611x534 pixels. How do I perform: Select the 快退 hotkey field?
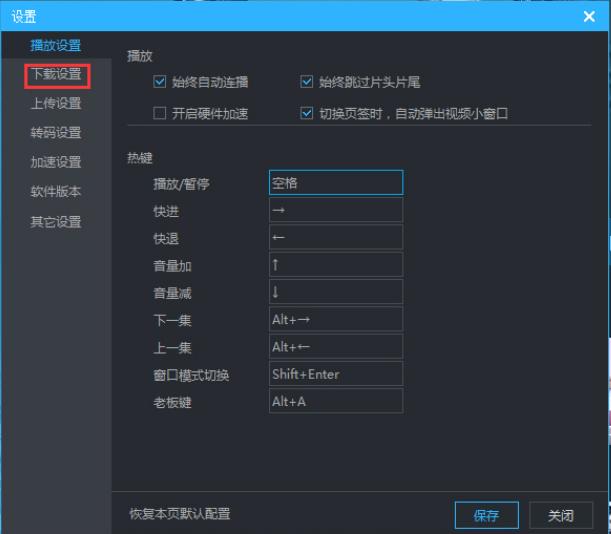pos(335,238)
